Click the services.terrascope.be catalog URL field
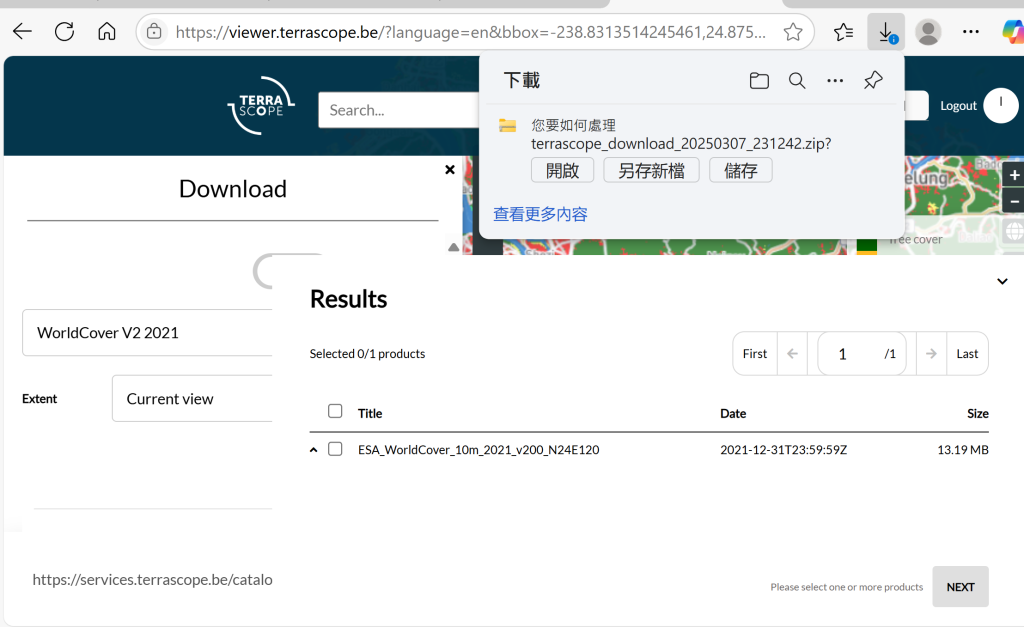Viewport: 1024px width, 627px height. click(152, 579)
